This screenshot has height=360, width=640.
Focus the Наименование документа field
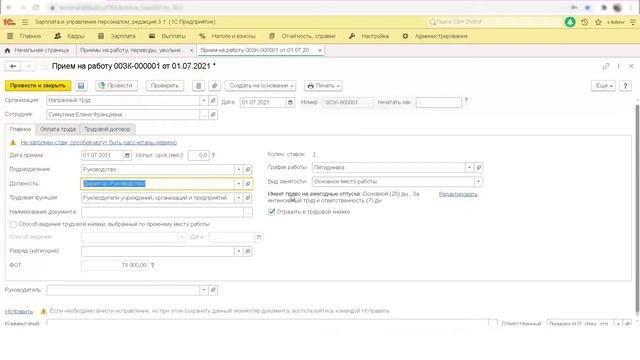click(162, 212)
